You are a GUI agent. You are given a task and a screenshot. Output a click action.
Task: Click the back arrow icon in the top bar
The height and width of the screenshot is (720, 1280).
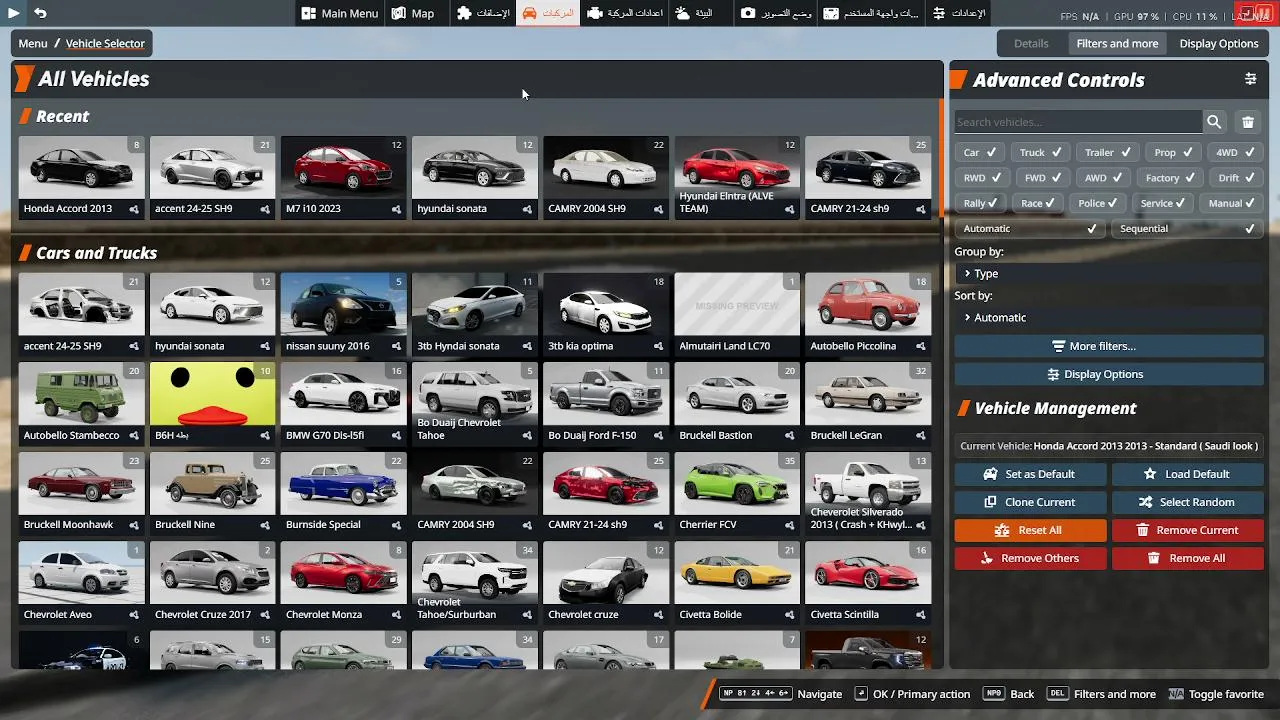pyautogui.click(x=40, y=13)
